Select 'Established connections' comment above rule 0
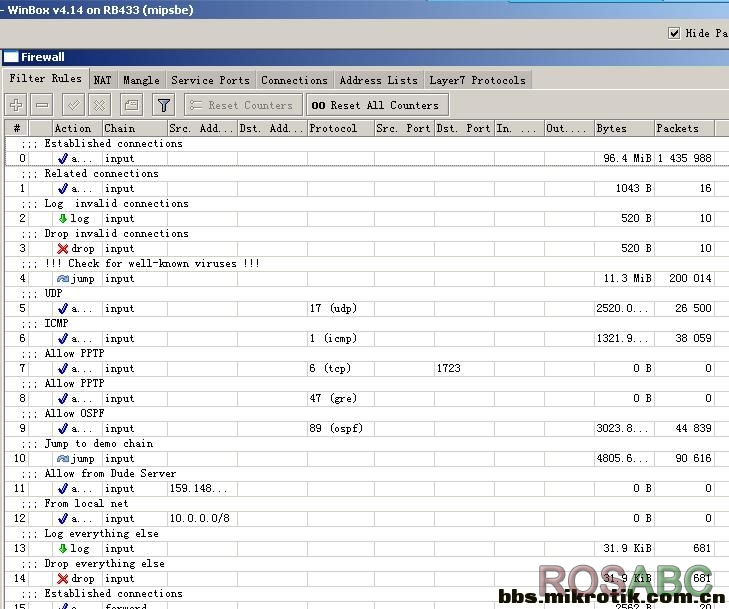This screenshot has height=609, width=729. coord(113,144)
